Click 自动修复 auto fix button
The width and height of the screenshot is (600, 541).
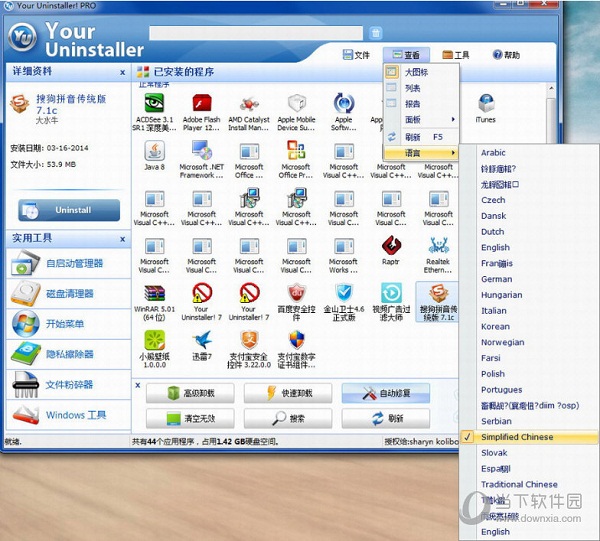click(x=386, y=393)
